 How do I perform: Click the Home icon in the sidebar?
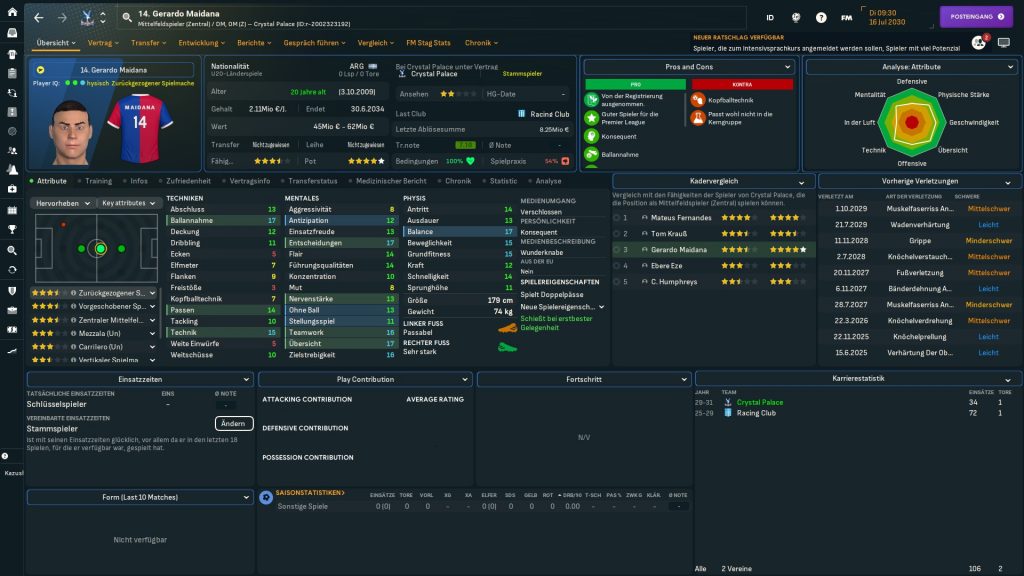tap(11, 14)
